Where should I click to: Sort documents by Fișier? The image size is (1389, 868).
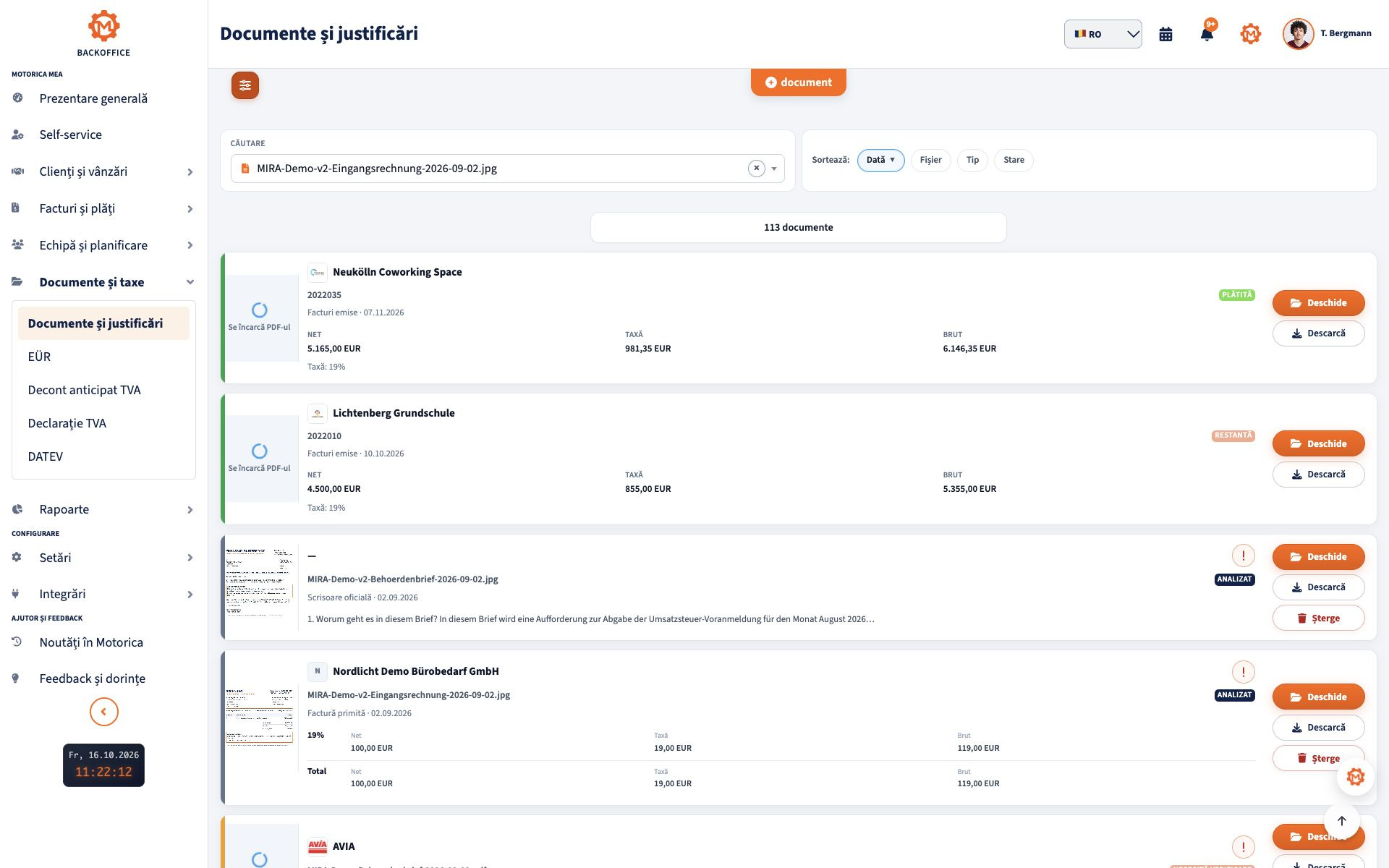[930, 160]
